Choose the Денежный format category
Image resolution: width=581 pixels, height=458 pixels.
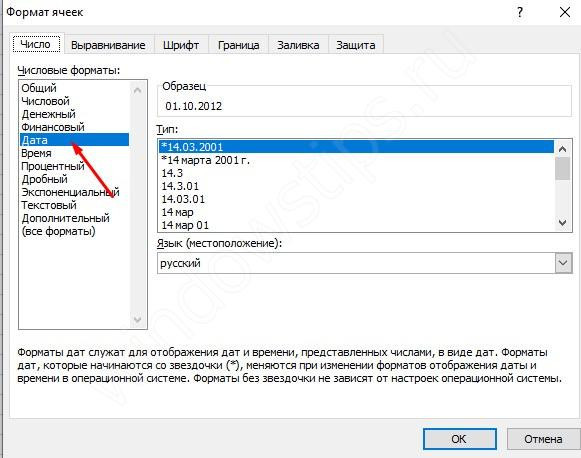[49, 114]
